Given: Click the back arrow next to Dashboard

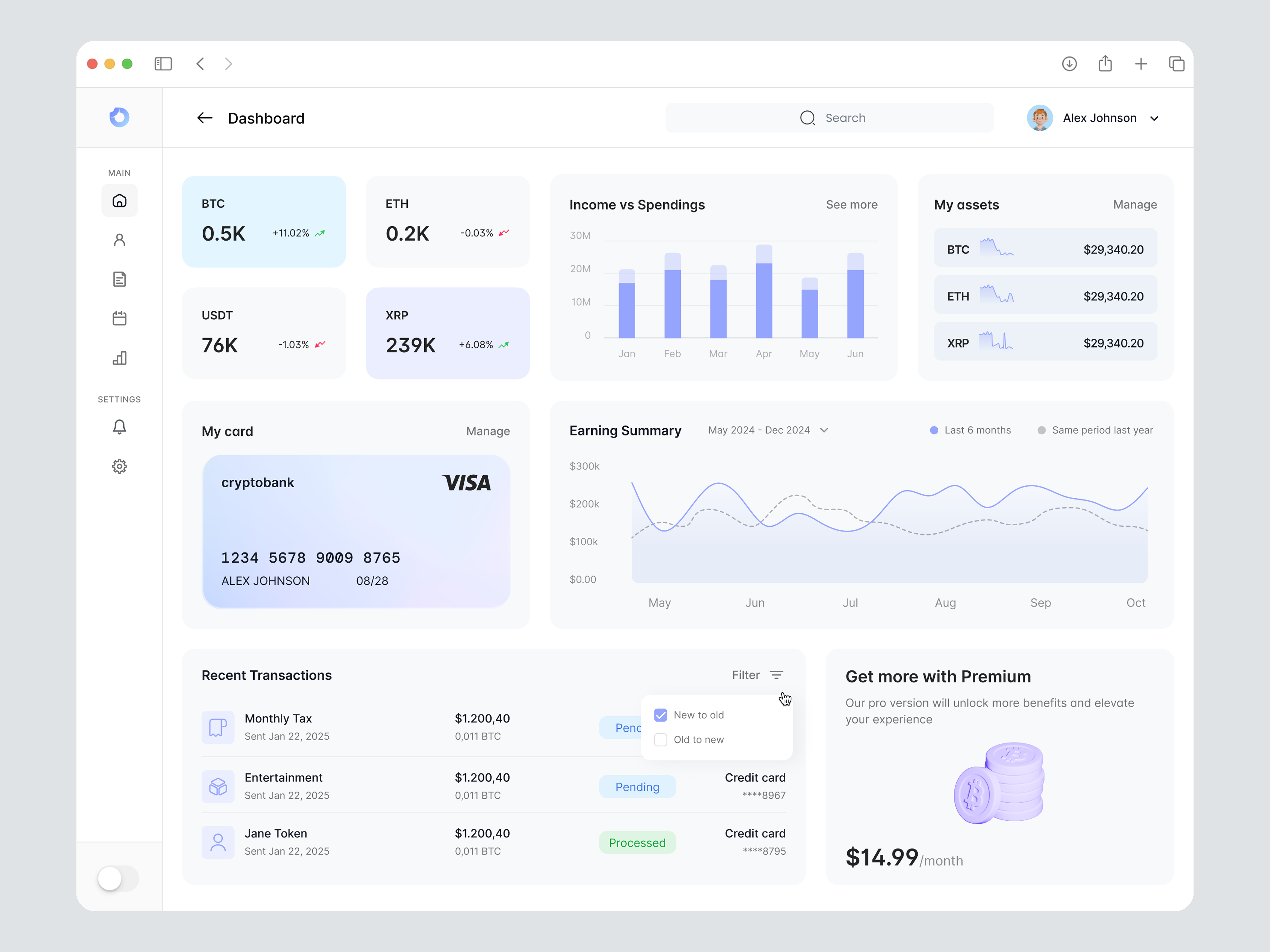Looking at the screenshot, I should point(205,118).
